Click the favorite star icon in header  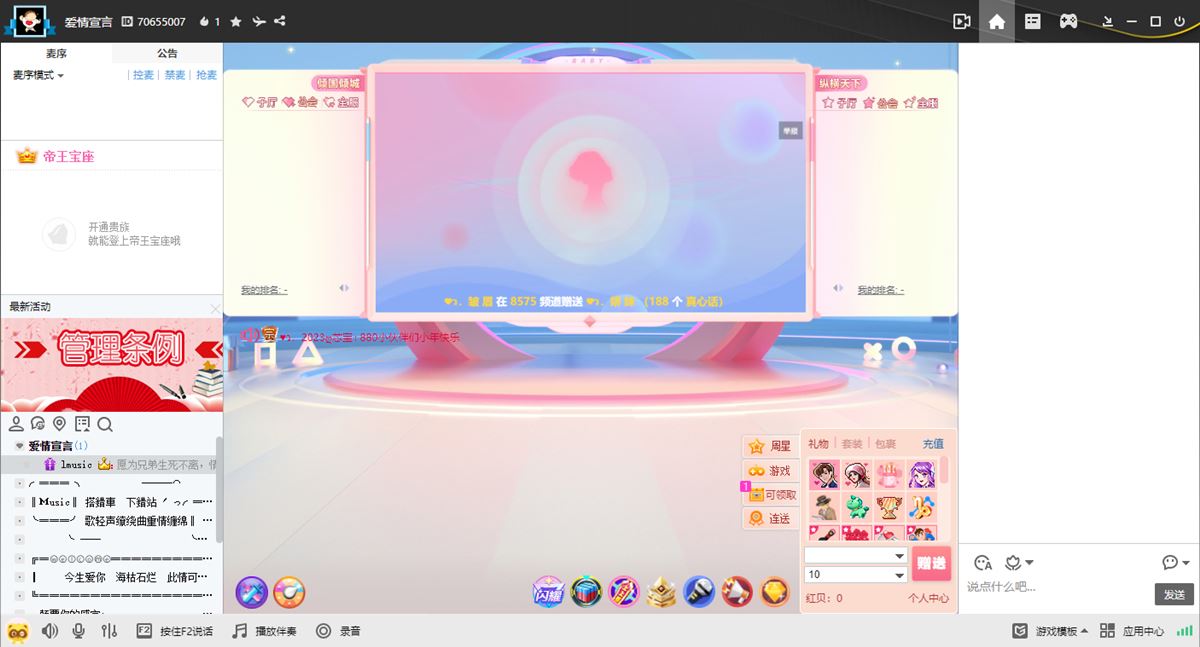[236, 21]
